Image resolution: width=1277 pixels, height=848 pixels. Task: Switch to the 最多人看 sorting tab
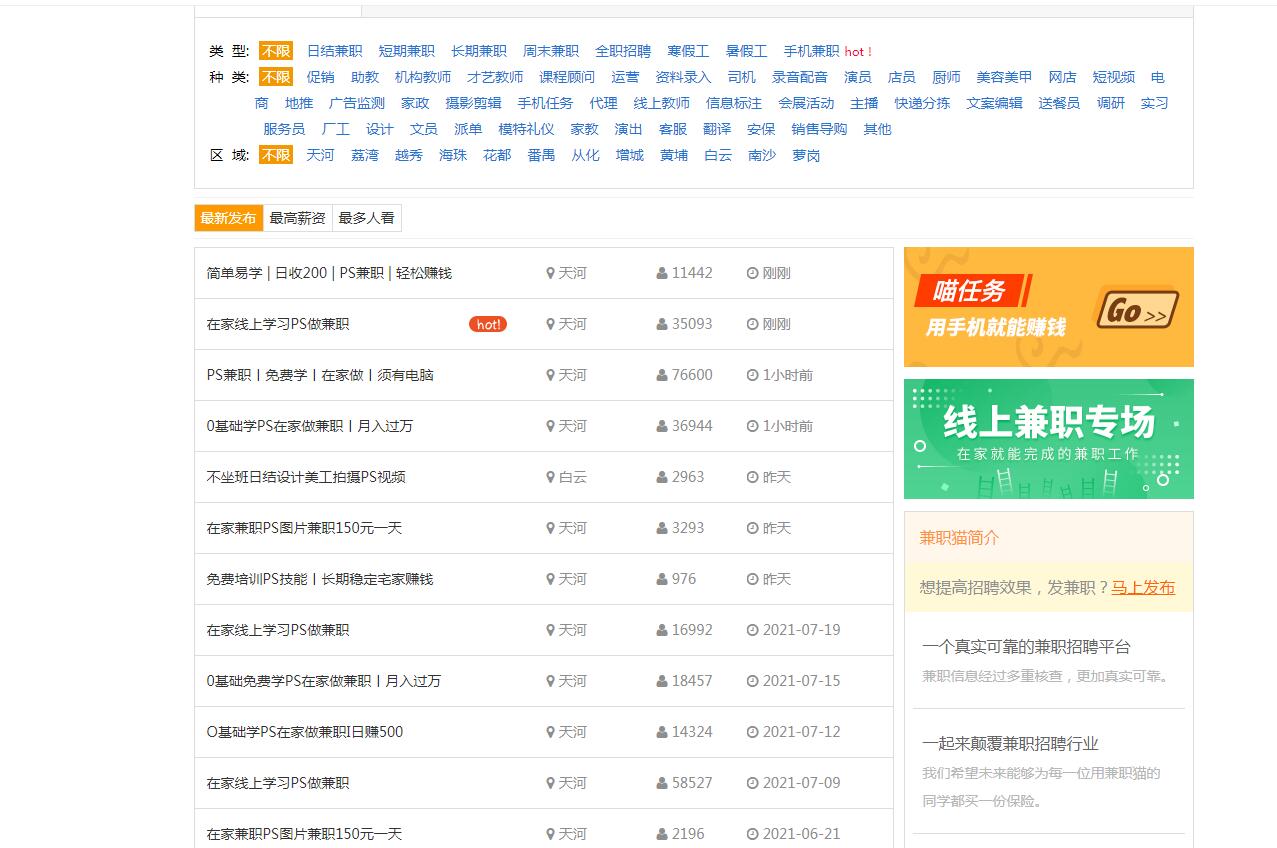tap(366, 217)
